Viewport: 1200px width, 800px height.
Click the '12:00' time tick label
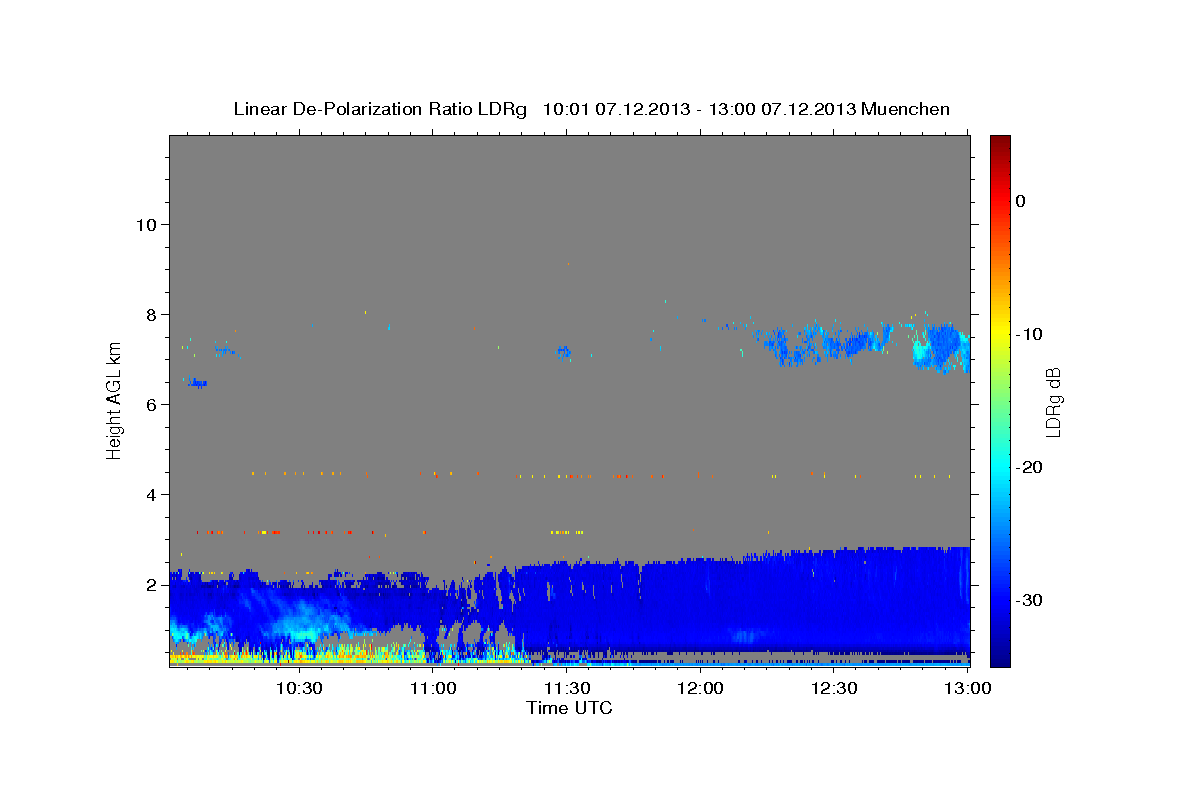point(701,688)
